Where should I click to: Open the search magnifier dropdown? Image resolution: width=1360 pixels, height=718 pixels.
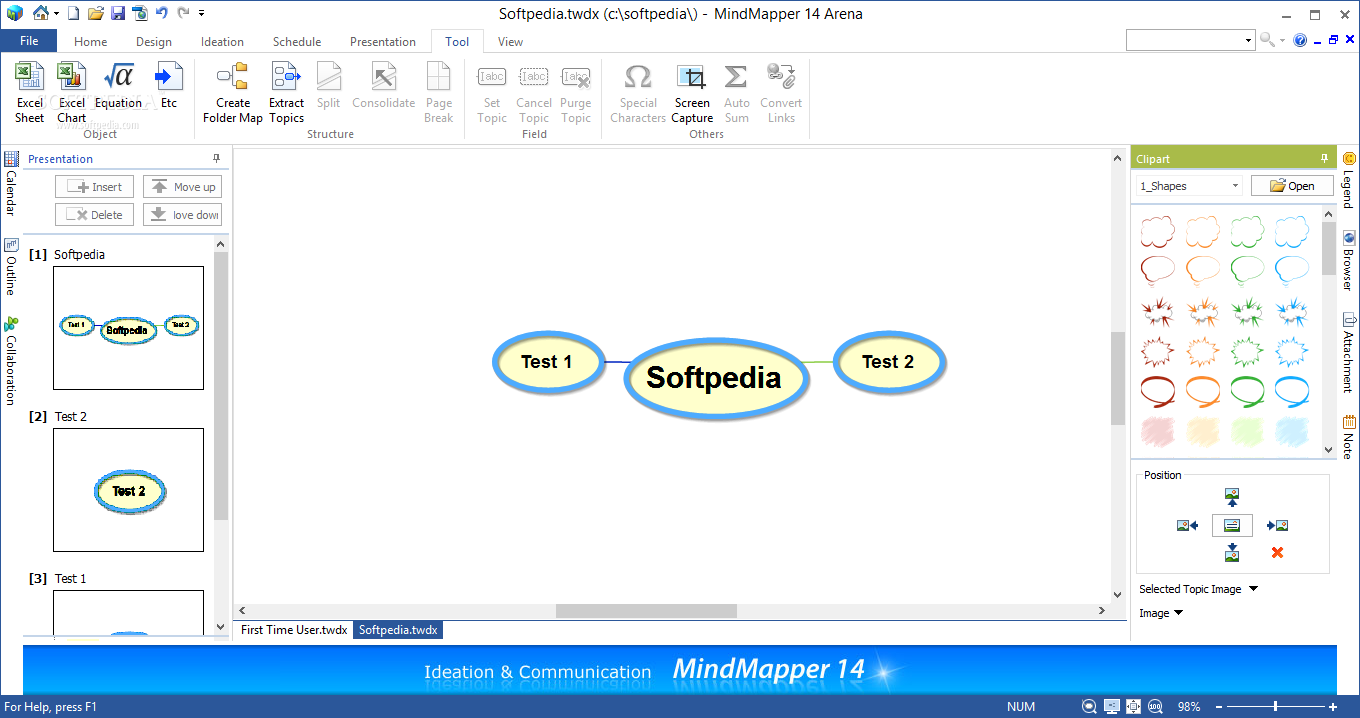(1283, 40)
